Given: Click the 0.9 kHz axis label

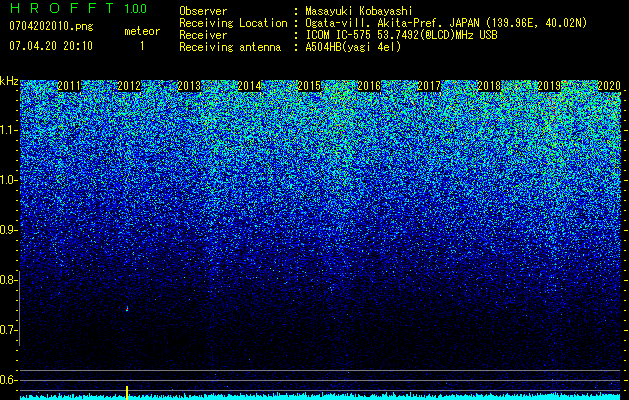Looking at the screenshot, I should [8, 230].
